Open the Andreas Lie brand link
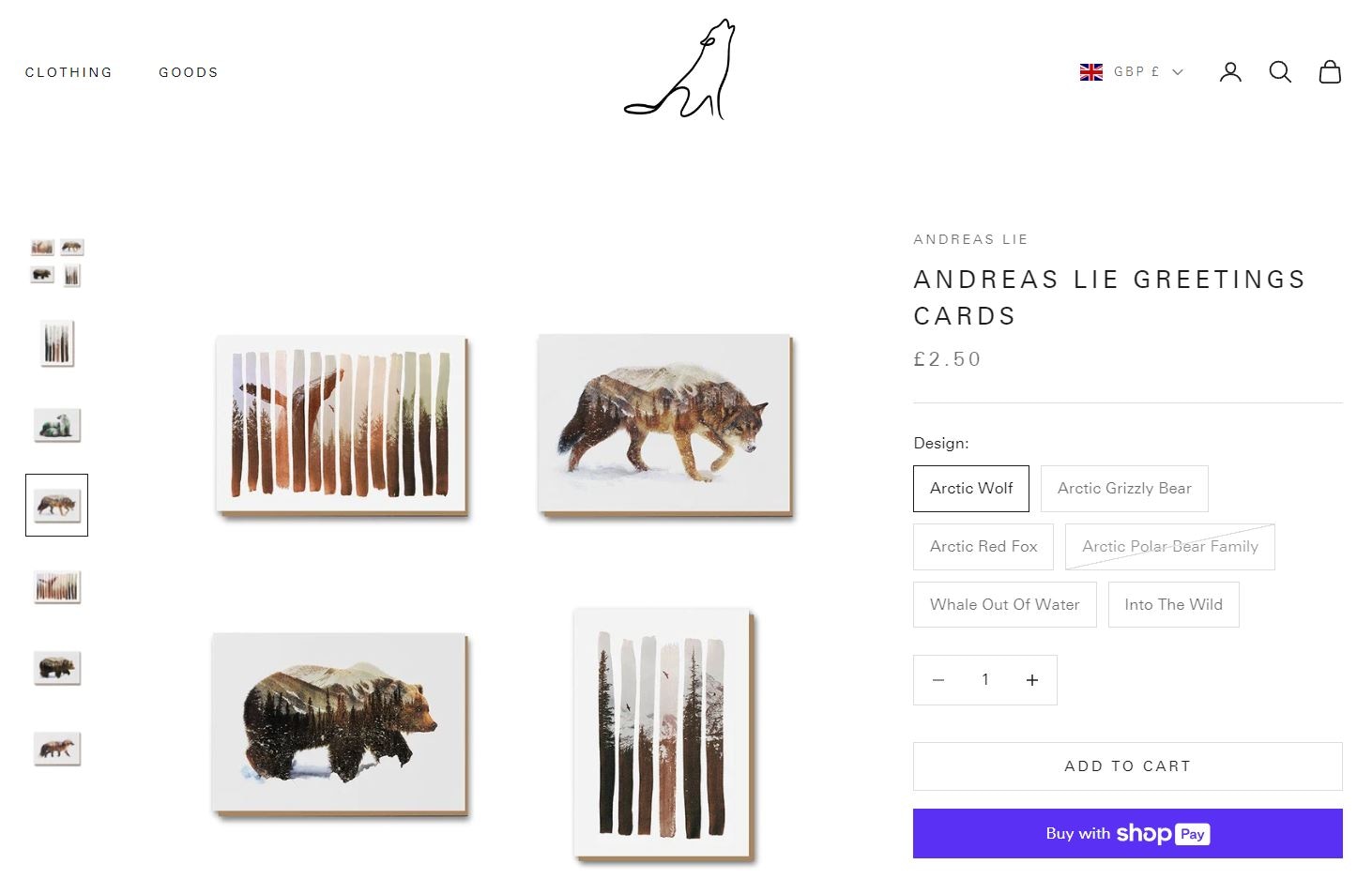The width and height of the screenshot is (1372, 879). pyautogui.click(x=971, y=239)
